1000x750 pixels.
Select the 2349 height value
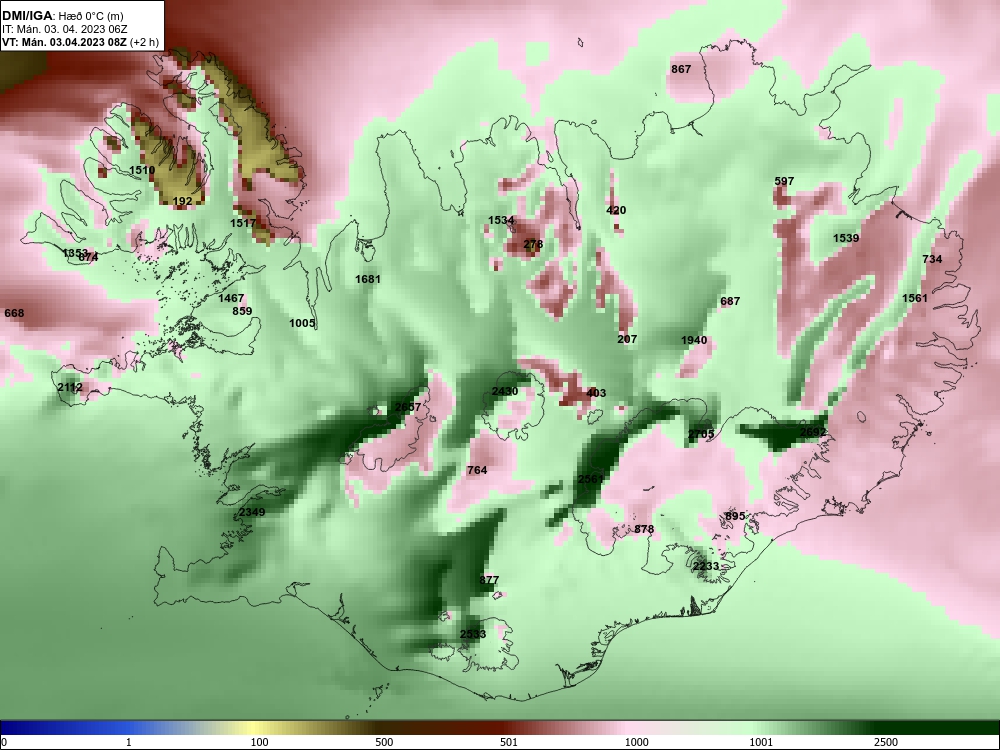click(x=252, y=512)
